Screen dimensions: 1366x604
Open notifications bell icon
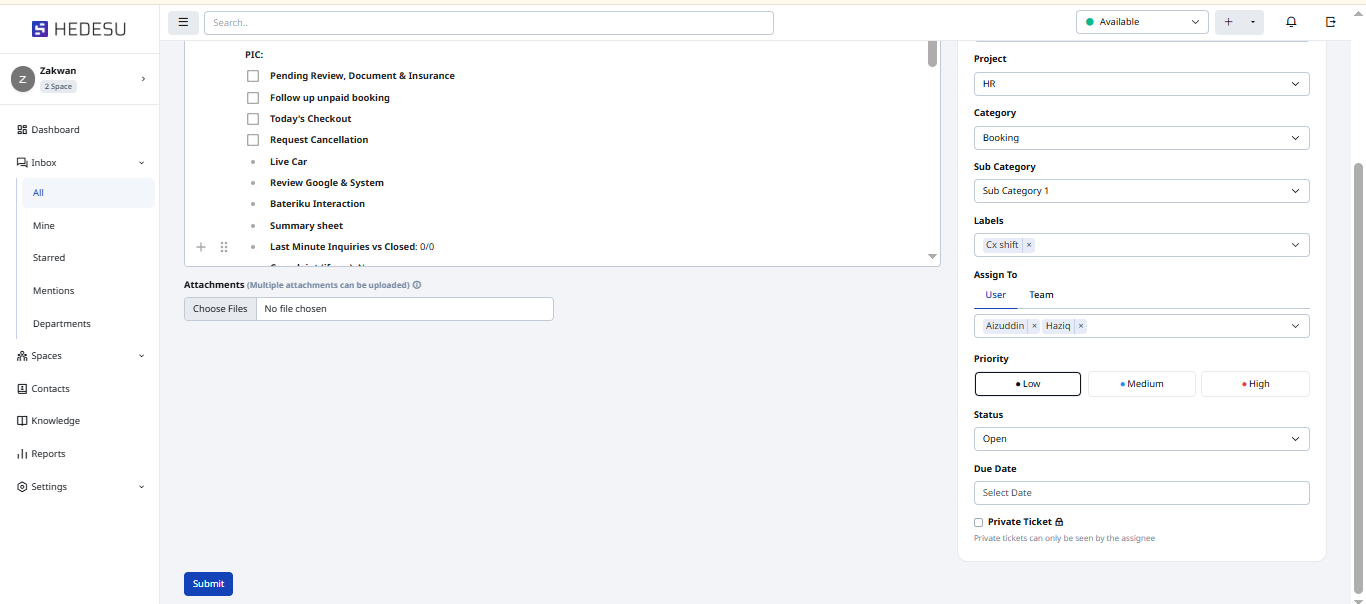pos(1291,22)
